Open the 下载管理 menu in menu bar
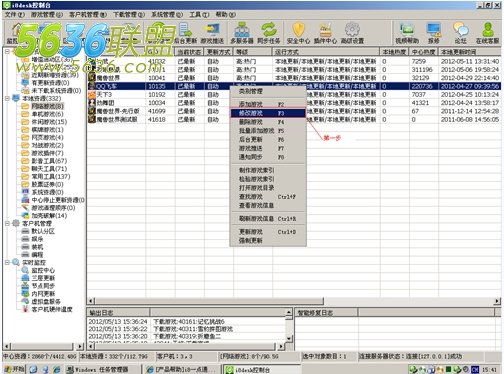The height and width of the screenshot is (374, 504). tap(129, 15)
